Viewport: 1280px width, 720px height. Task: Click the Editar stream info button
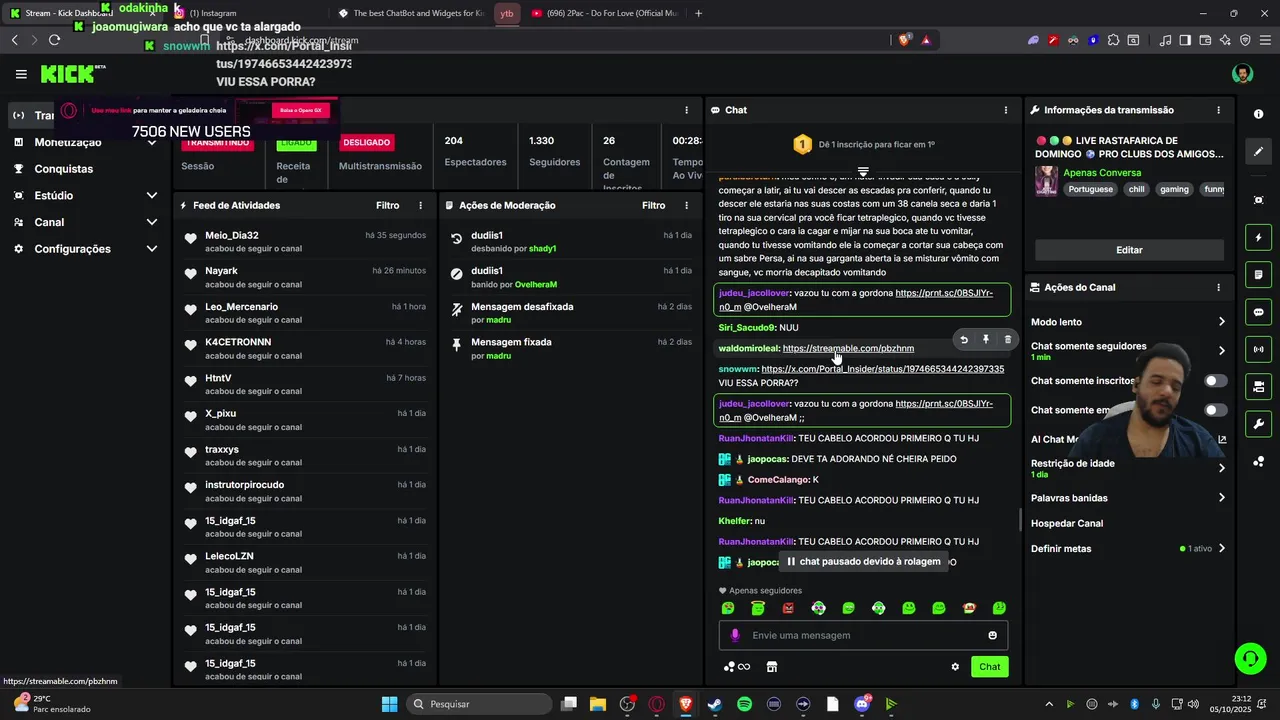1129,250
